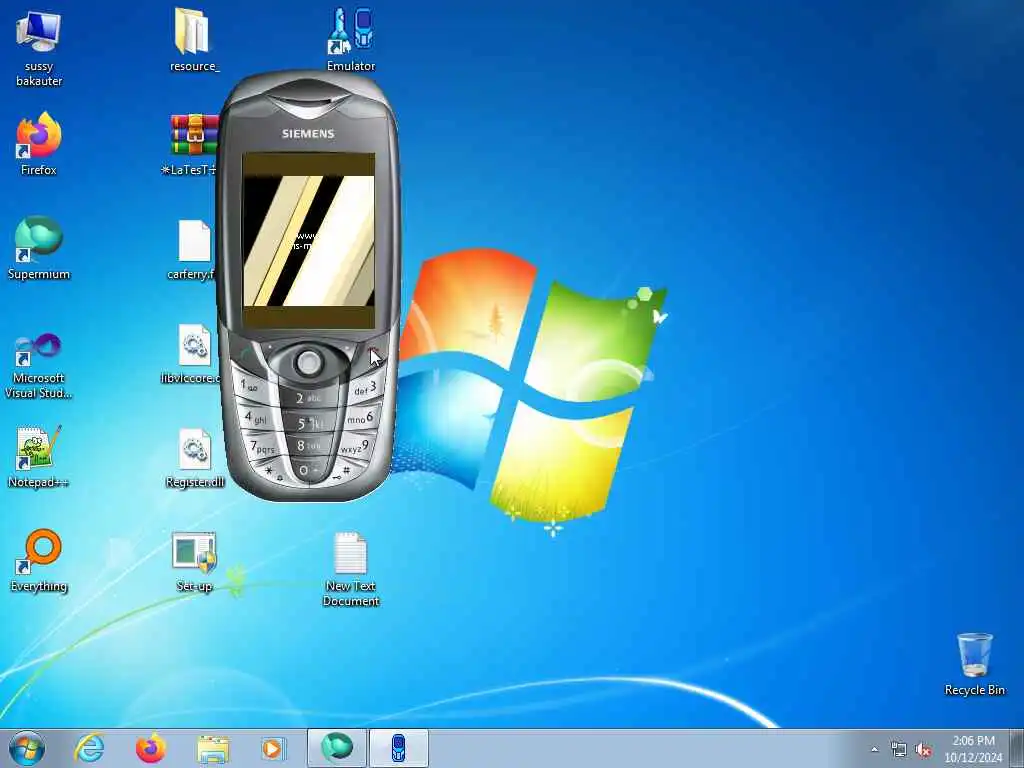The image size is (1024, 768).
Task: Open Windows Explorer from the taskbar
Action: [x=212, y=748]
